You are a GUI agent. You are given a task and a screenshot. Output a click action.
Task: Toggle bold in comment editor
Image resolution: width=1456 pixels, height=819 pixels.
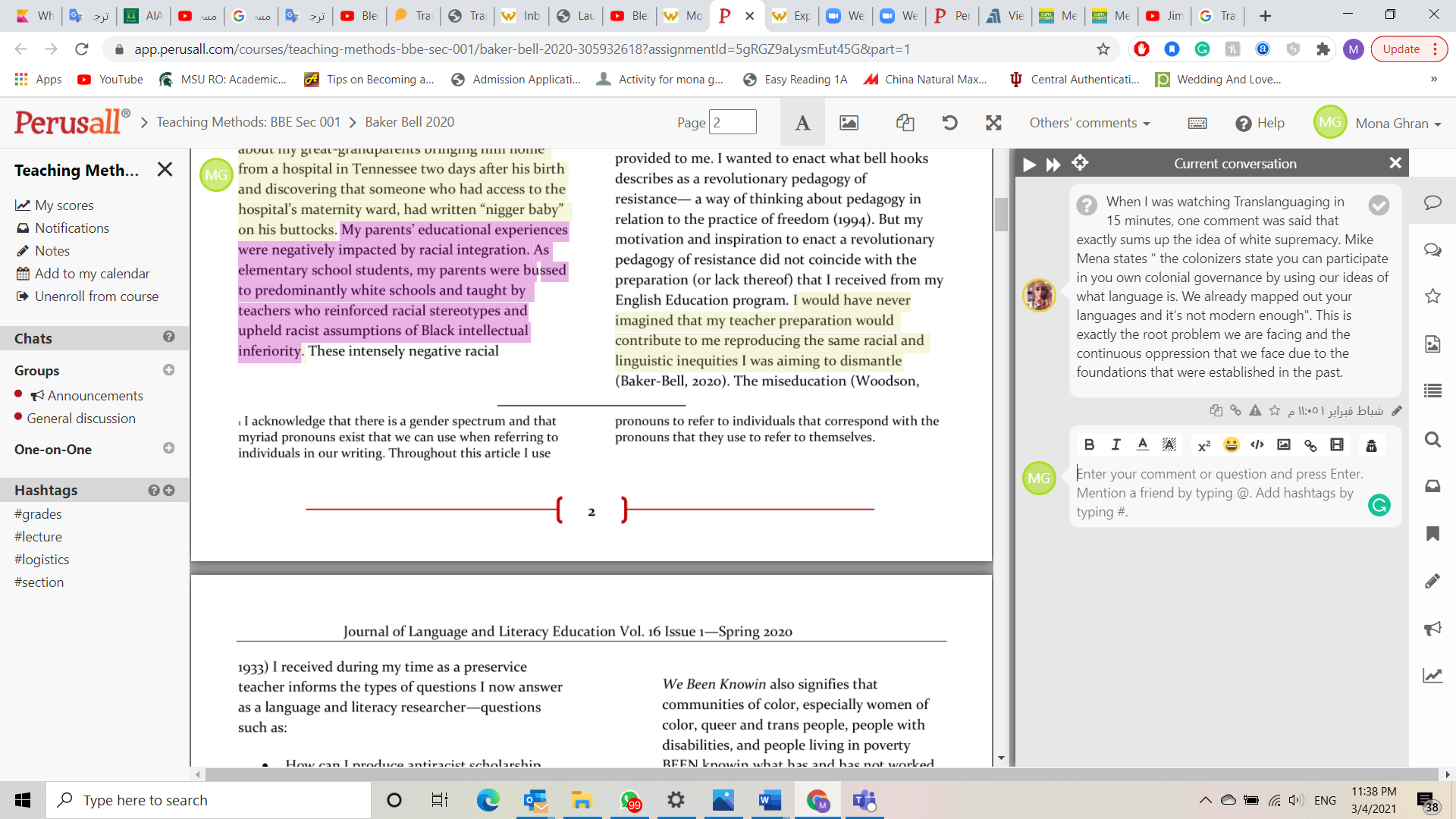coord(1089,445)
